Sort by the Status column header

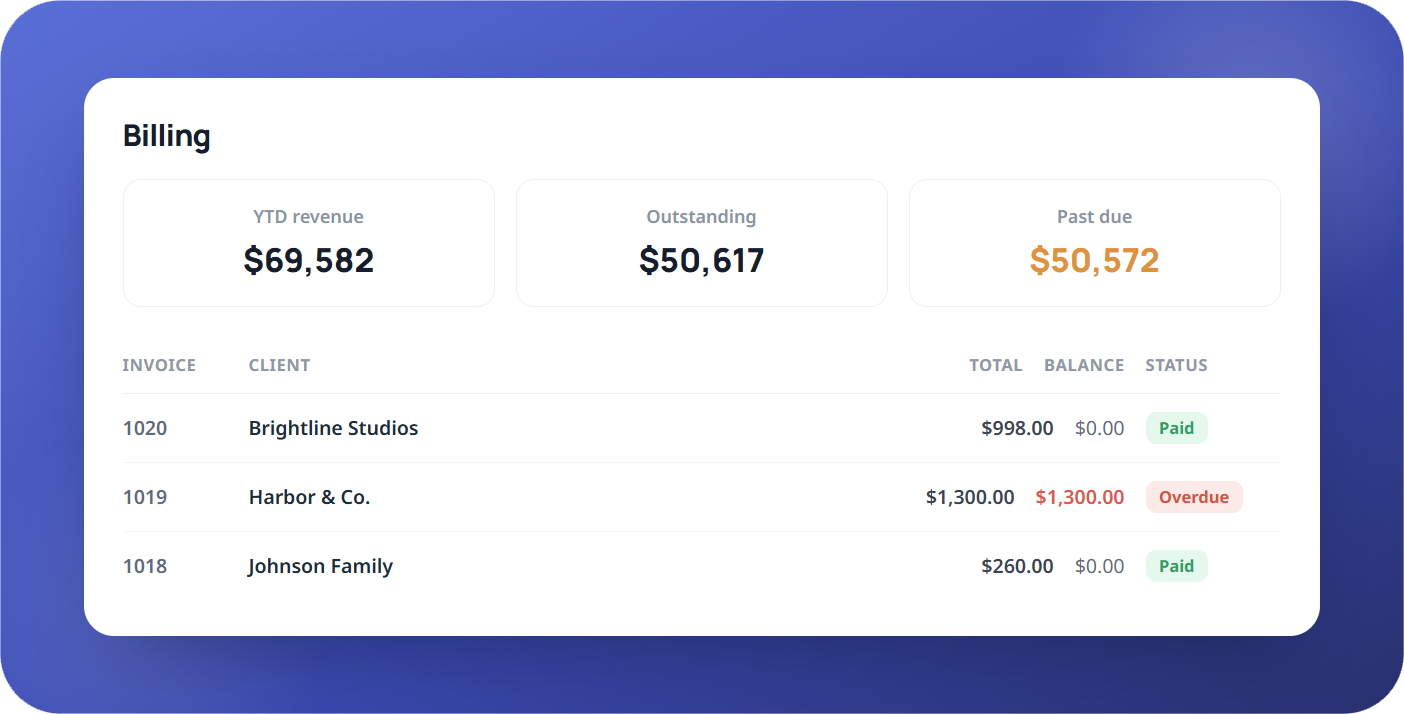coord(1176,365)
